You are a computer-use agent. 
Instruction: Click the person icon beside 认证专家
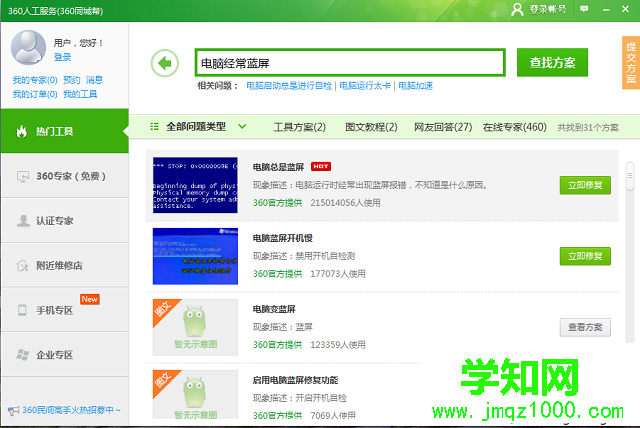(x=23, y=221)
